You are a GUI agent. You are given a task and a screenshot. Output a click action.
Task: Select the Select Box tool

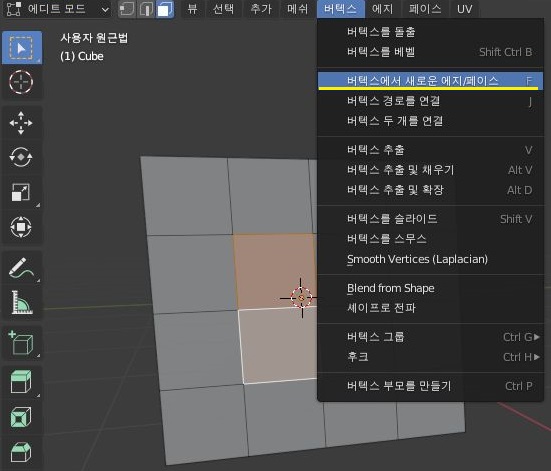point(22,47)
